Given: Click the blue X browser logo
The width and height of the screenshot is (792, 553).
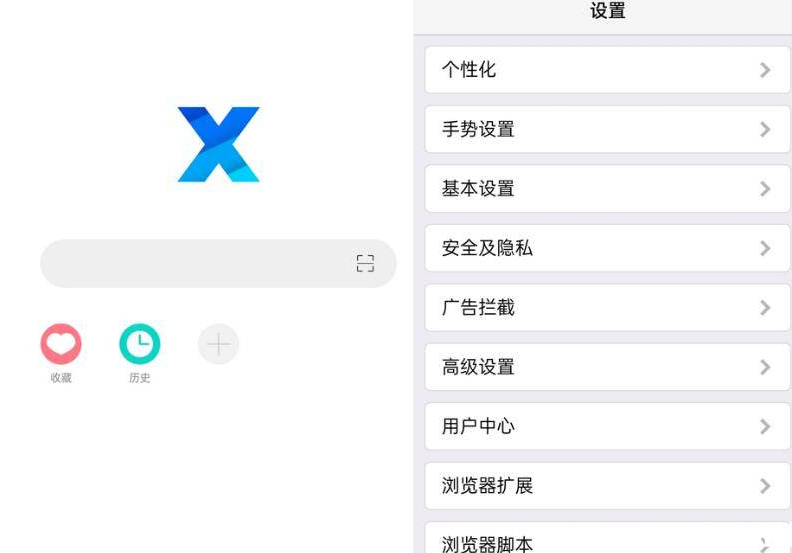Looking at the screenshot, I should (218, 144).
